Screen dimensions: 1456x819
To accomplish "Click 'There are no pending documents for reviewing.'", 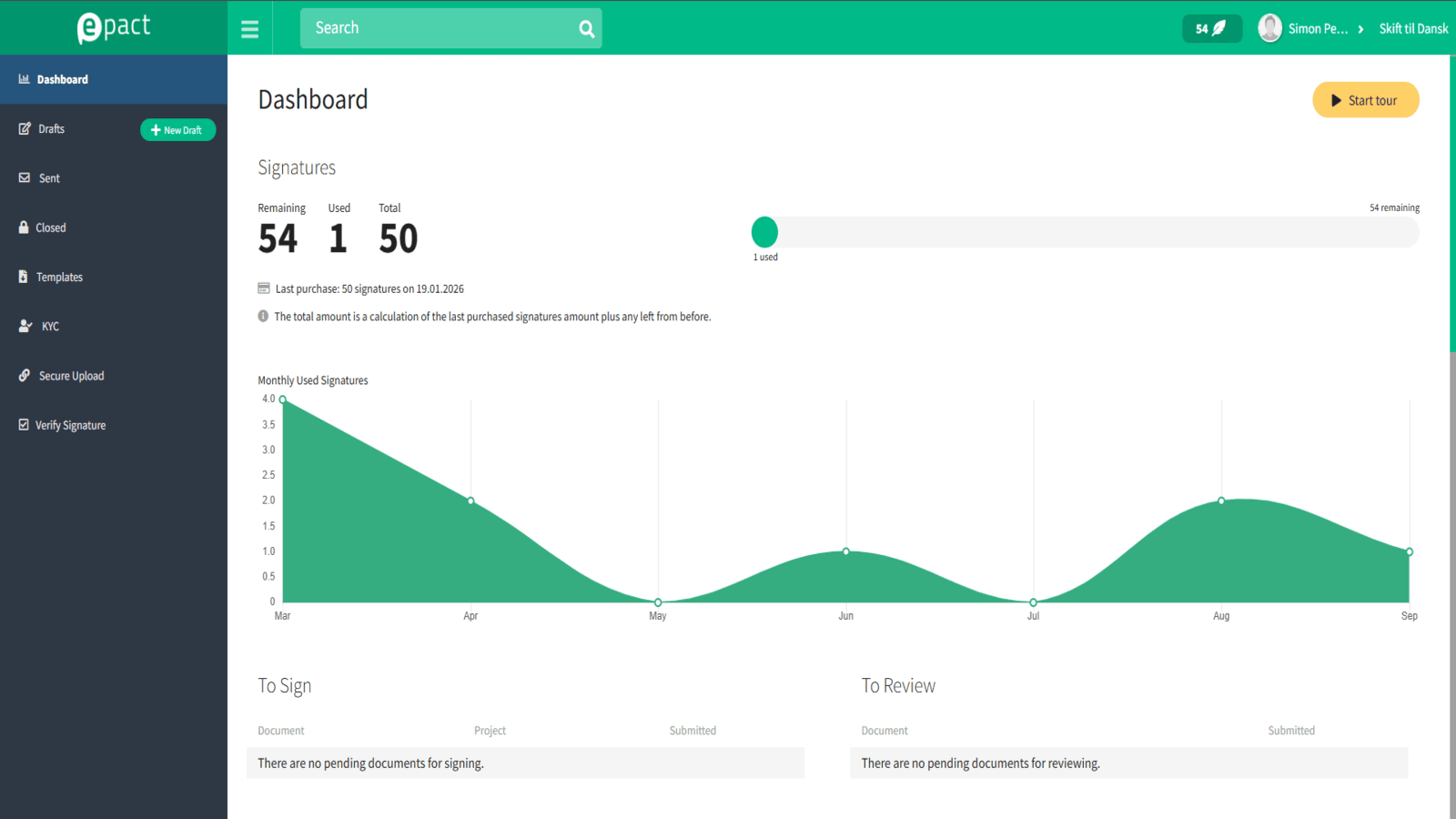I will pos(981,763).
